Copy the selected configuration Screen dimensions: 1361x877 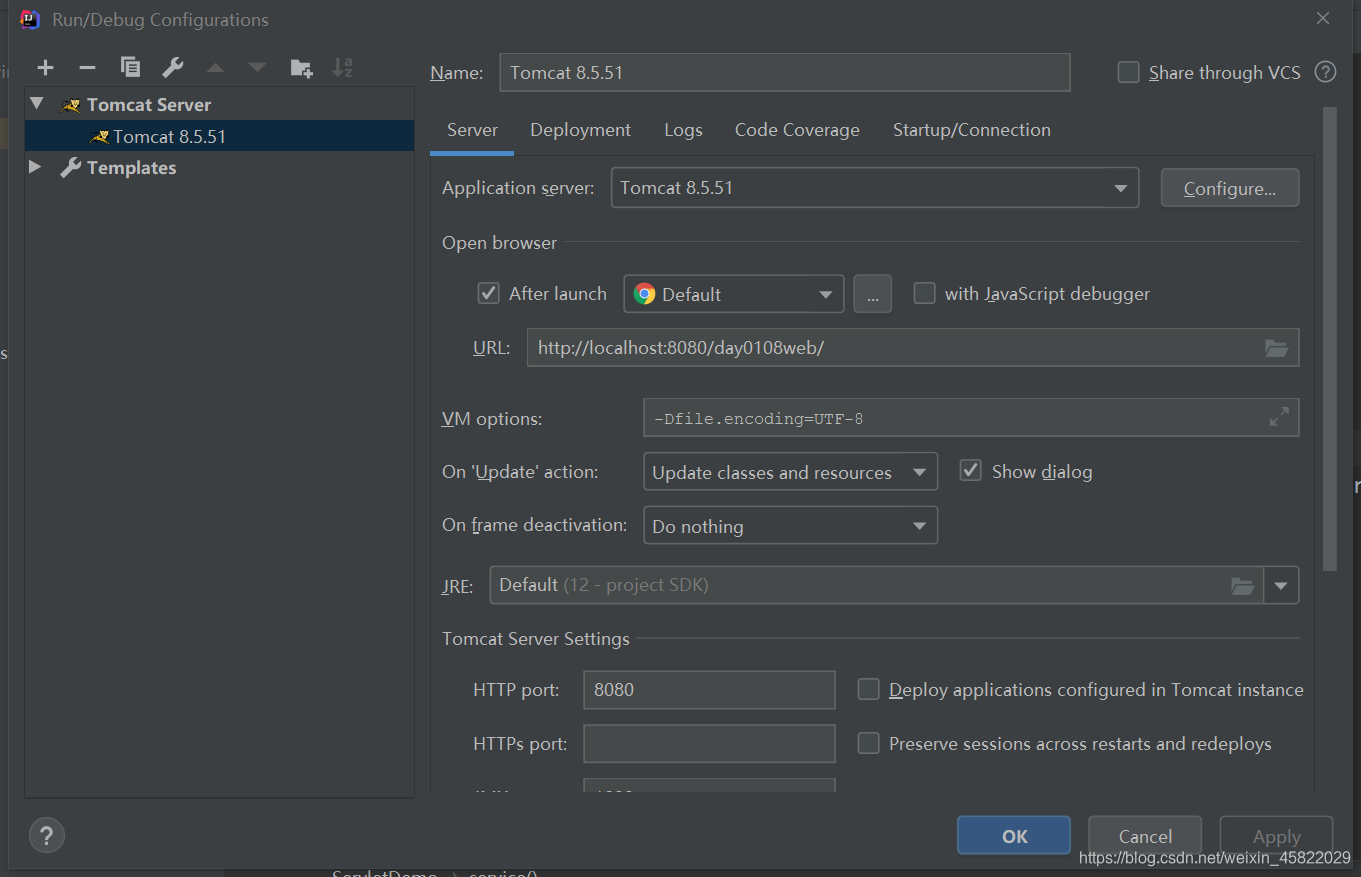tap(130, 68)
